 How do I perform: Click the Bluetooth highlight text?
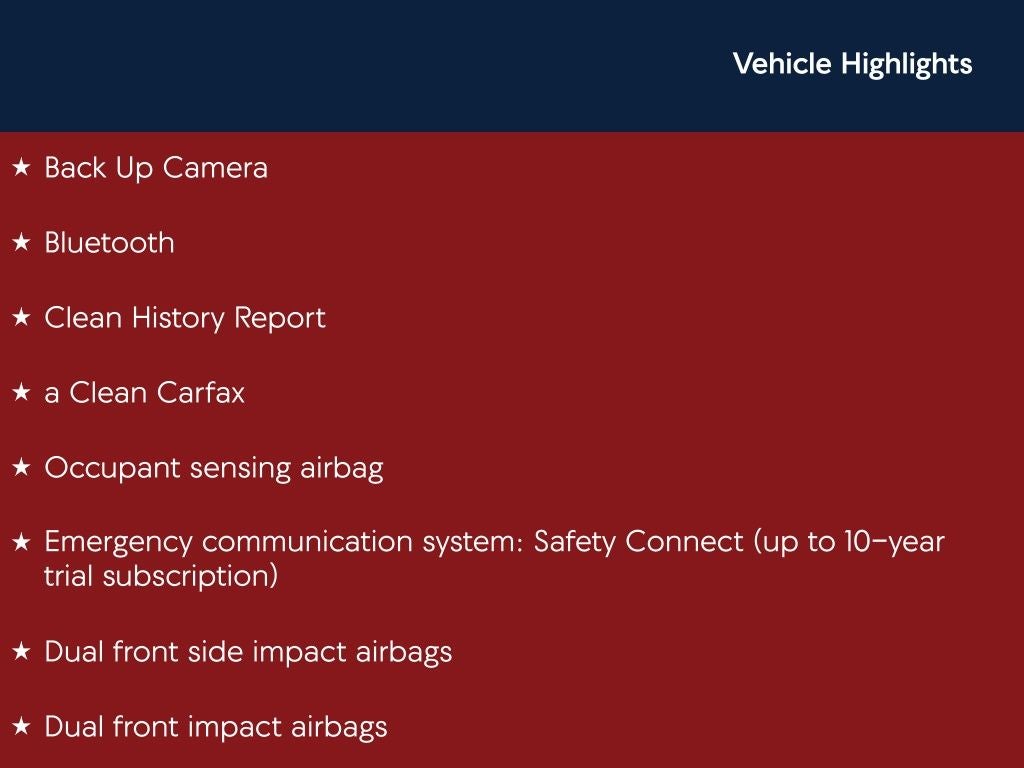click(x=109, y=243)
